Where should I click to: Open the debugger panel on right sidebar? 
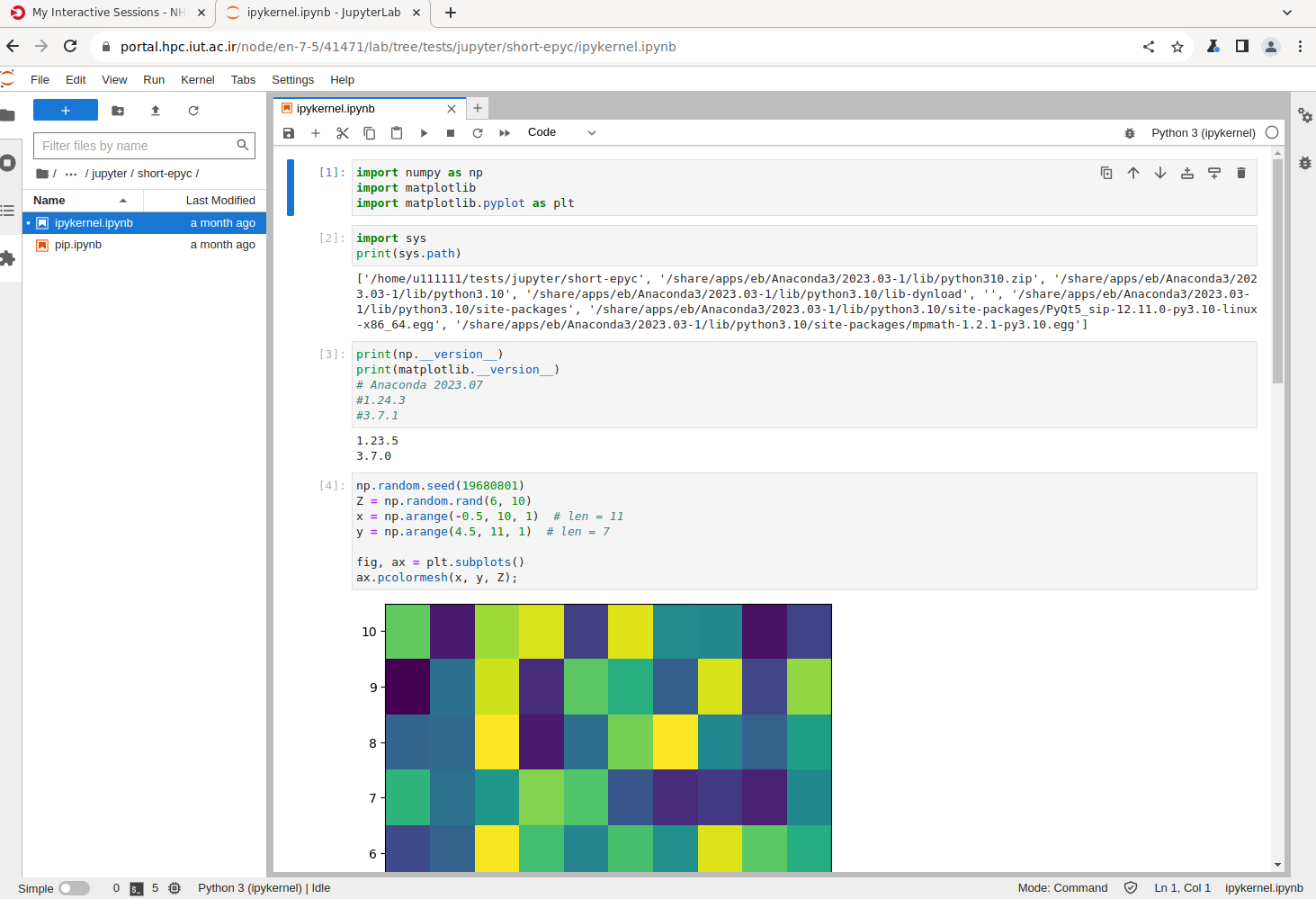click(x=1304, y=163)
